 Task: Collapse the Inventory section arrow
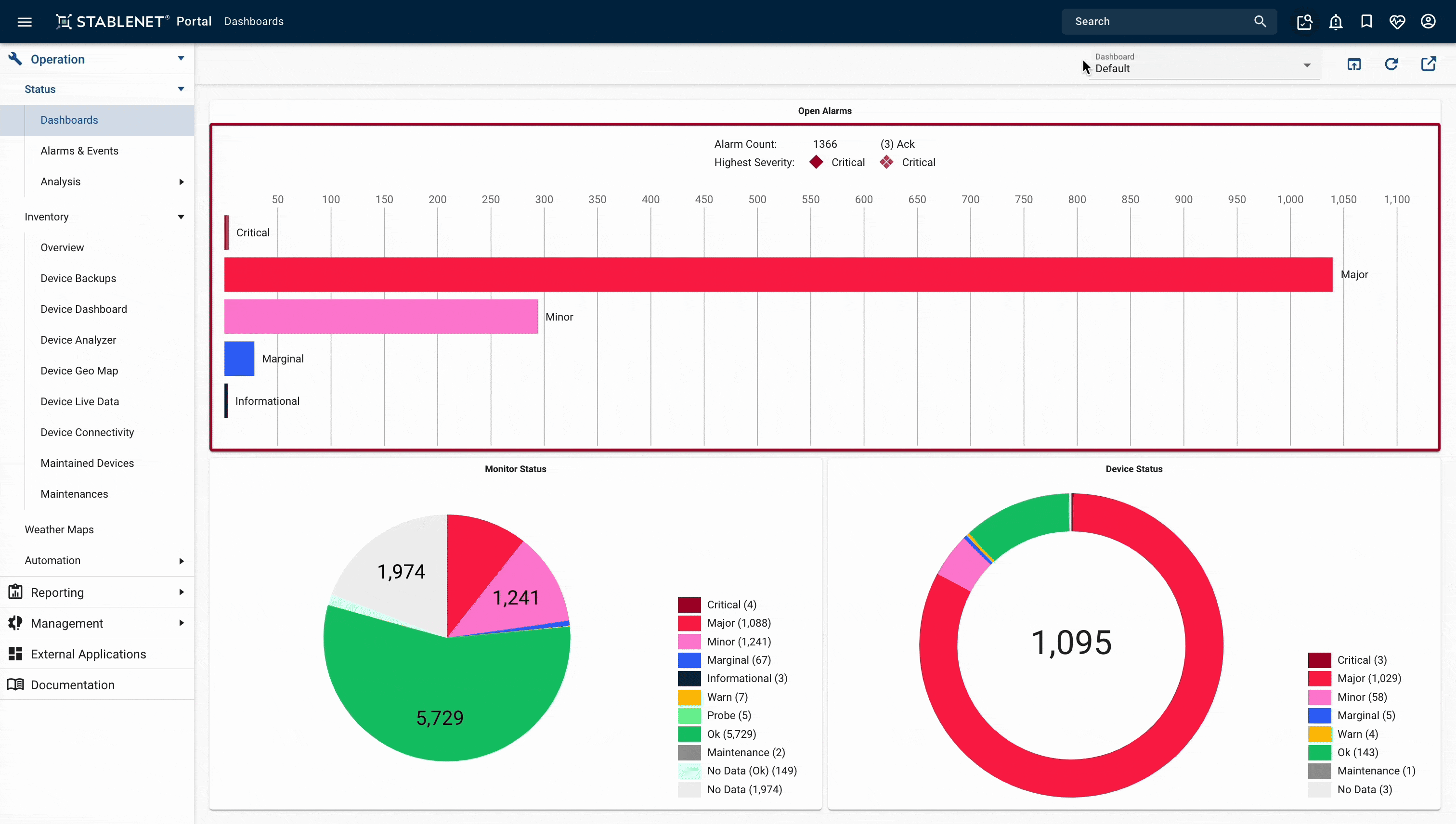pos(181,218)
